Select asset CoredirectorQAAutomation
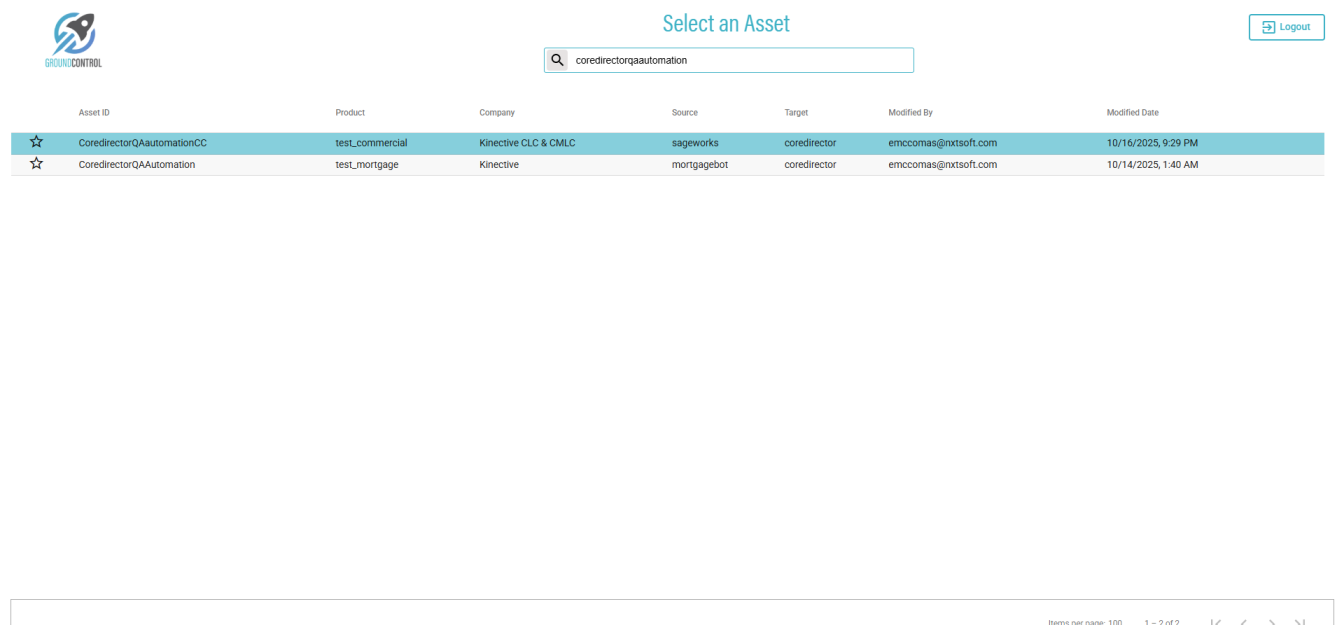 (x=137, y=164)
